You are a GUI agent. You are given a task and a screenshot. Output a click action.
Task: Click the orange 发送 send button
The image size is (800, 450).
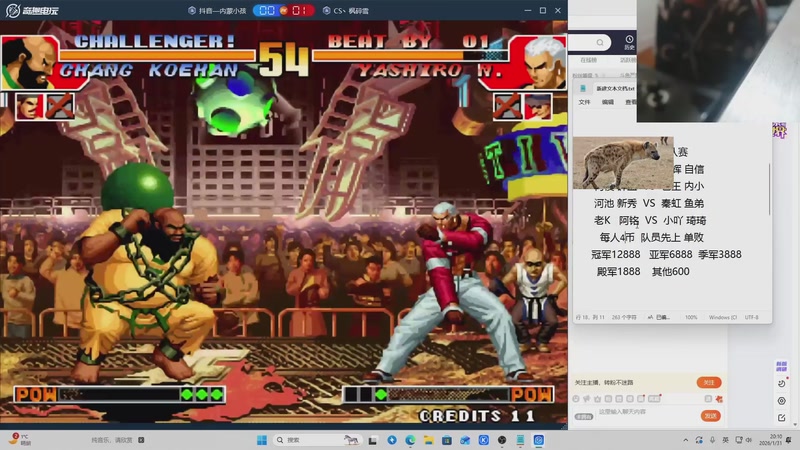click(710, 416)
